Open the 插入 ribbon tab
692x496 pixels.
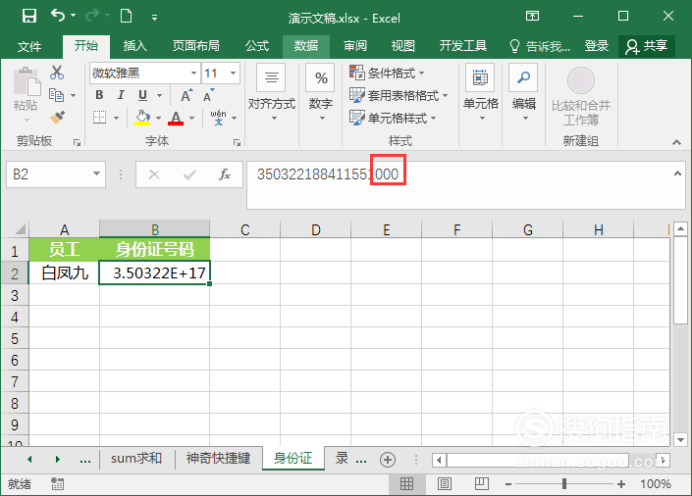coord(135,46)
